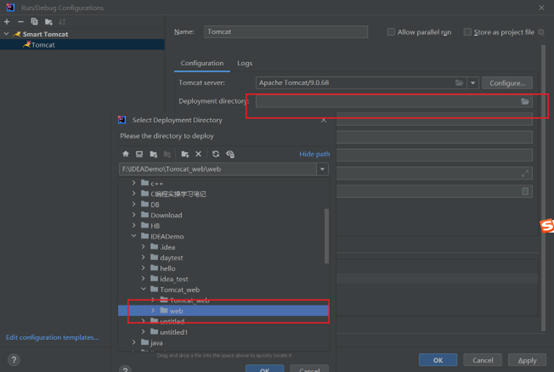Image resolution: width=554 pixels, height=372 pixels.
Task: Enable Allow parallel run
Action: (x=391, y=32)
